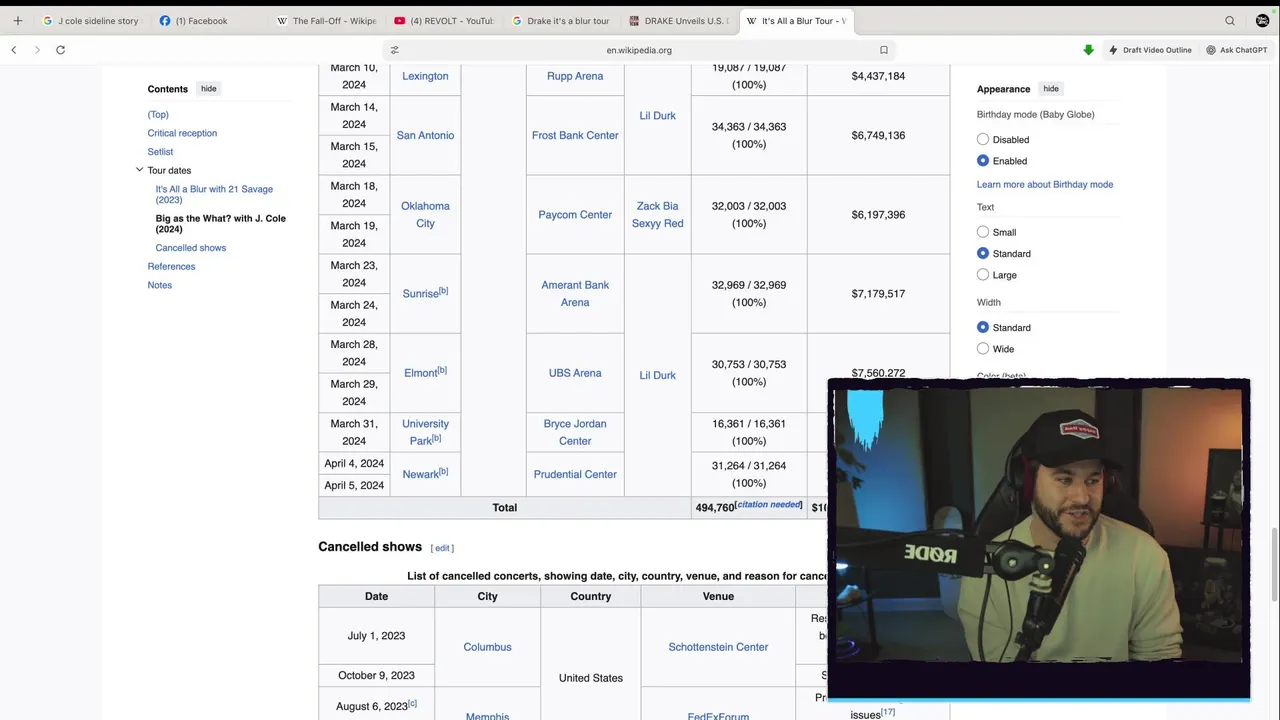Open the Oklahoma City link
This screenshot has width=1280, height=720.
point(425,215)
